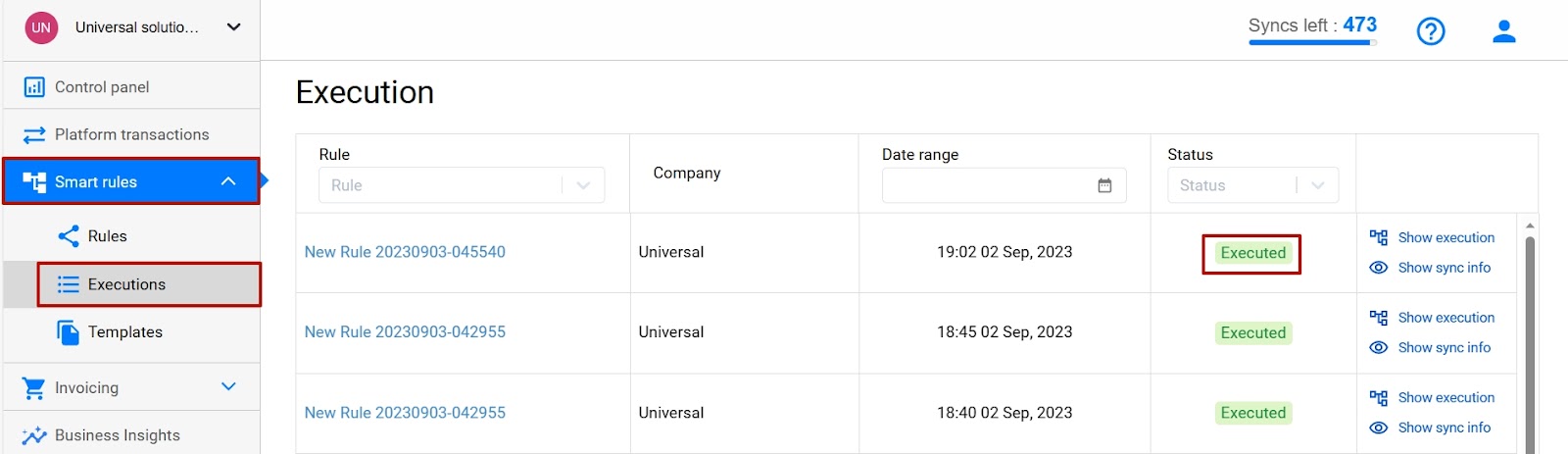
Task: Open the Rule filter dropdown
Action: (x=461, y=185)
